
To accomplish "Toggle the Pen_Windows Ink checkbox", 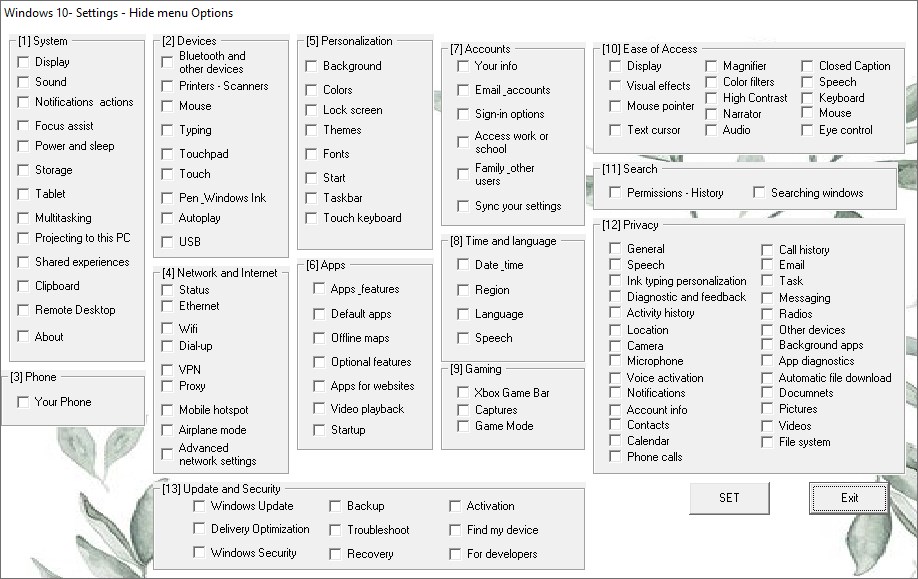I will click(168, 198).
